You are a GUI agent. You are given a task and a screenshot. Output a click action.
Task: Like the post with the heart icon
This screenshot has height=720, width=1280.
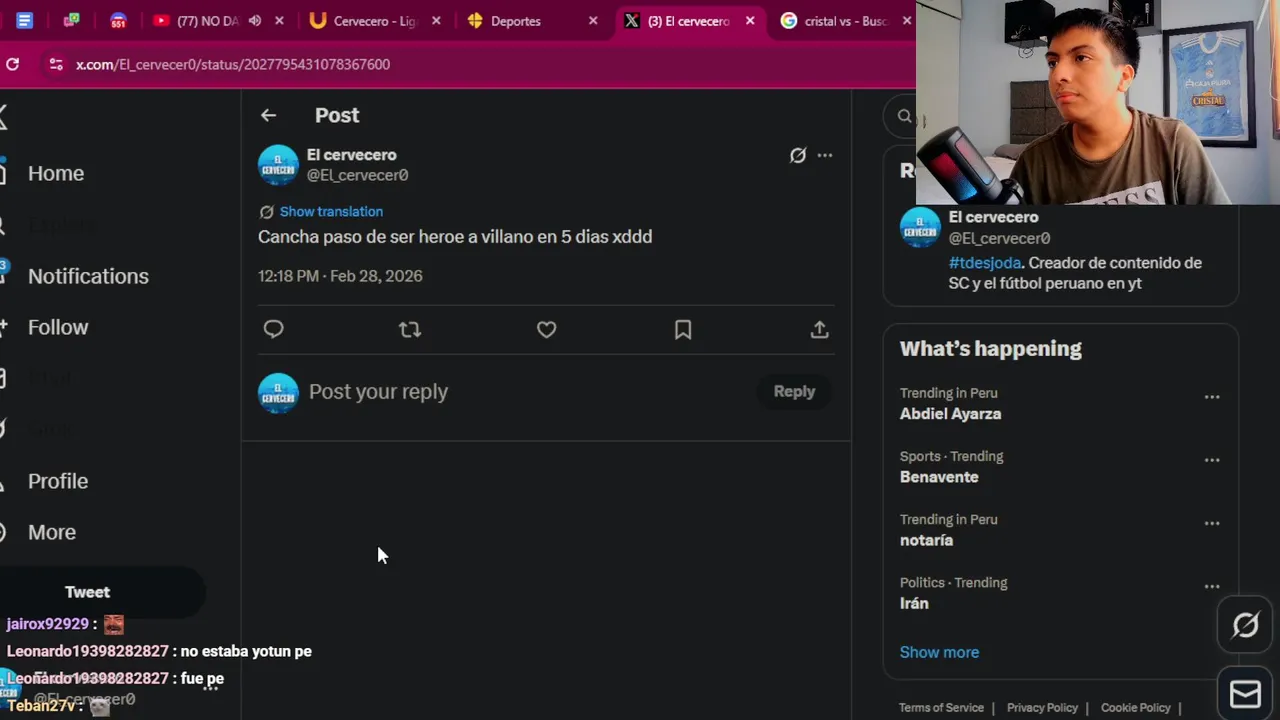(x=546, y=329)
